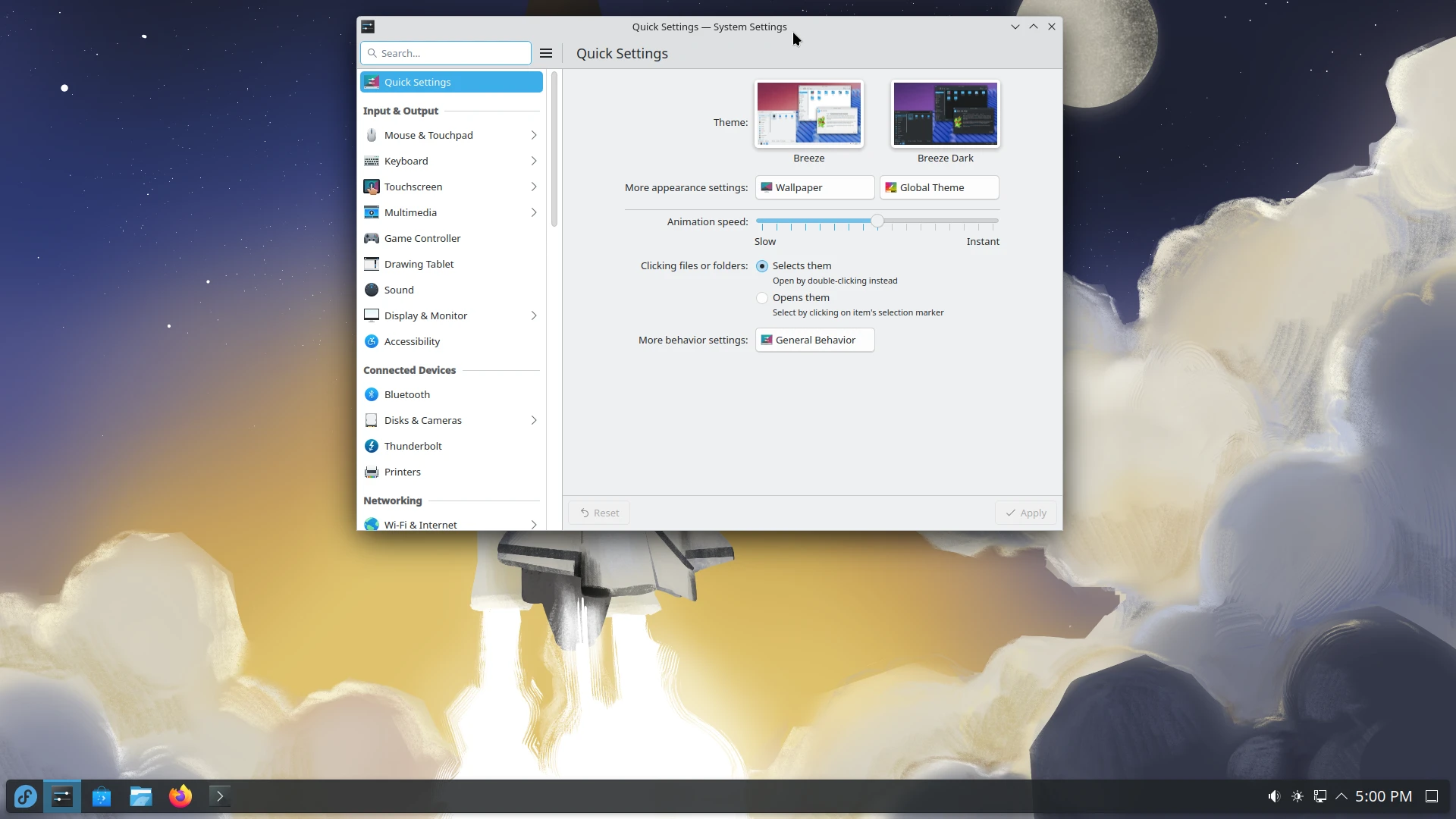Open Thunderbolt settings
Screen dimensions: 1456x819
[413, 446]
